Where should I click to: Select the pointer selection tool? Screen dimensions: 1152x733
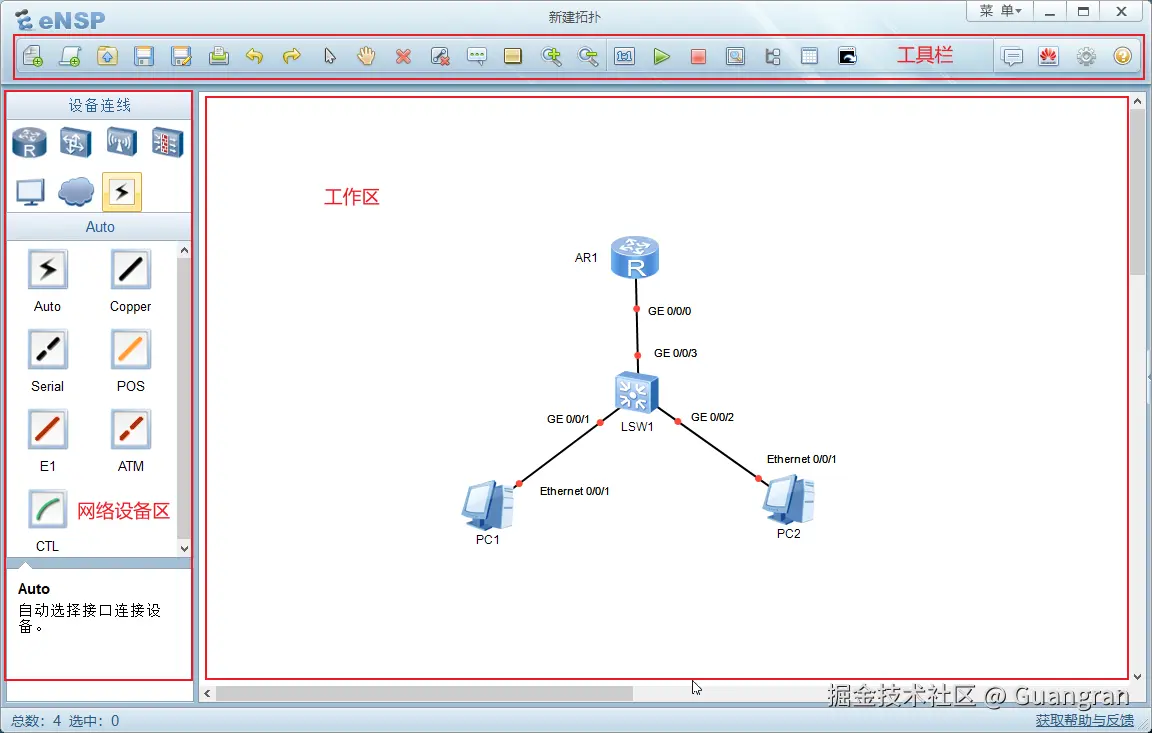coord(329,56)
